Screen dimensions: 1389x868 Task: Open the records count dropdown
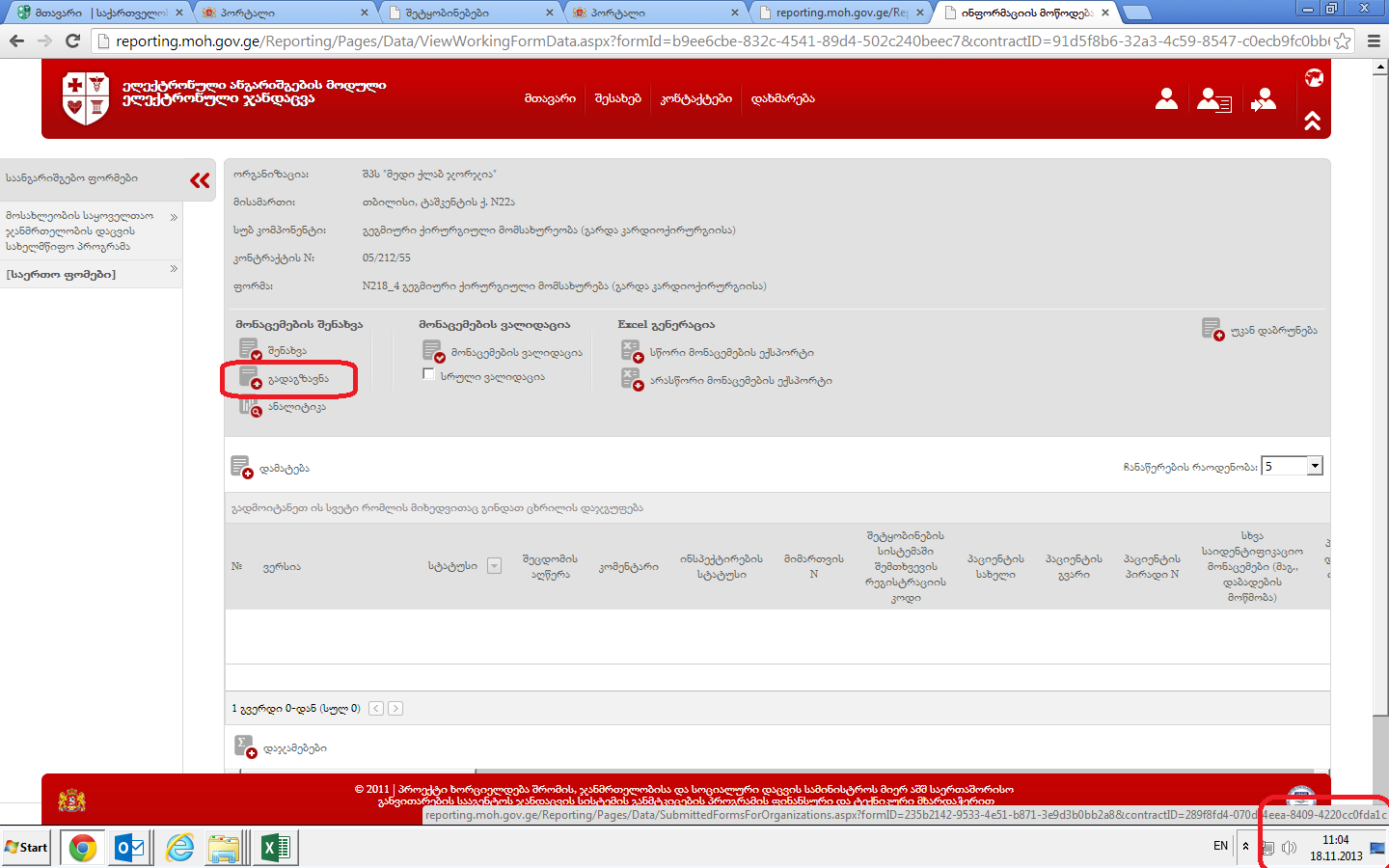click(x=1314, y=466)
